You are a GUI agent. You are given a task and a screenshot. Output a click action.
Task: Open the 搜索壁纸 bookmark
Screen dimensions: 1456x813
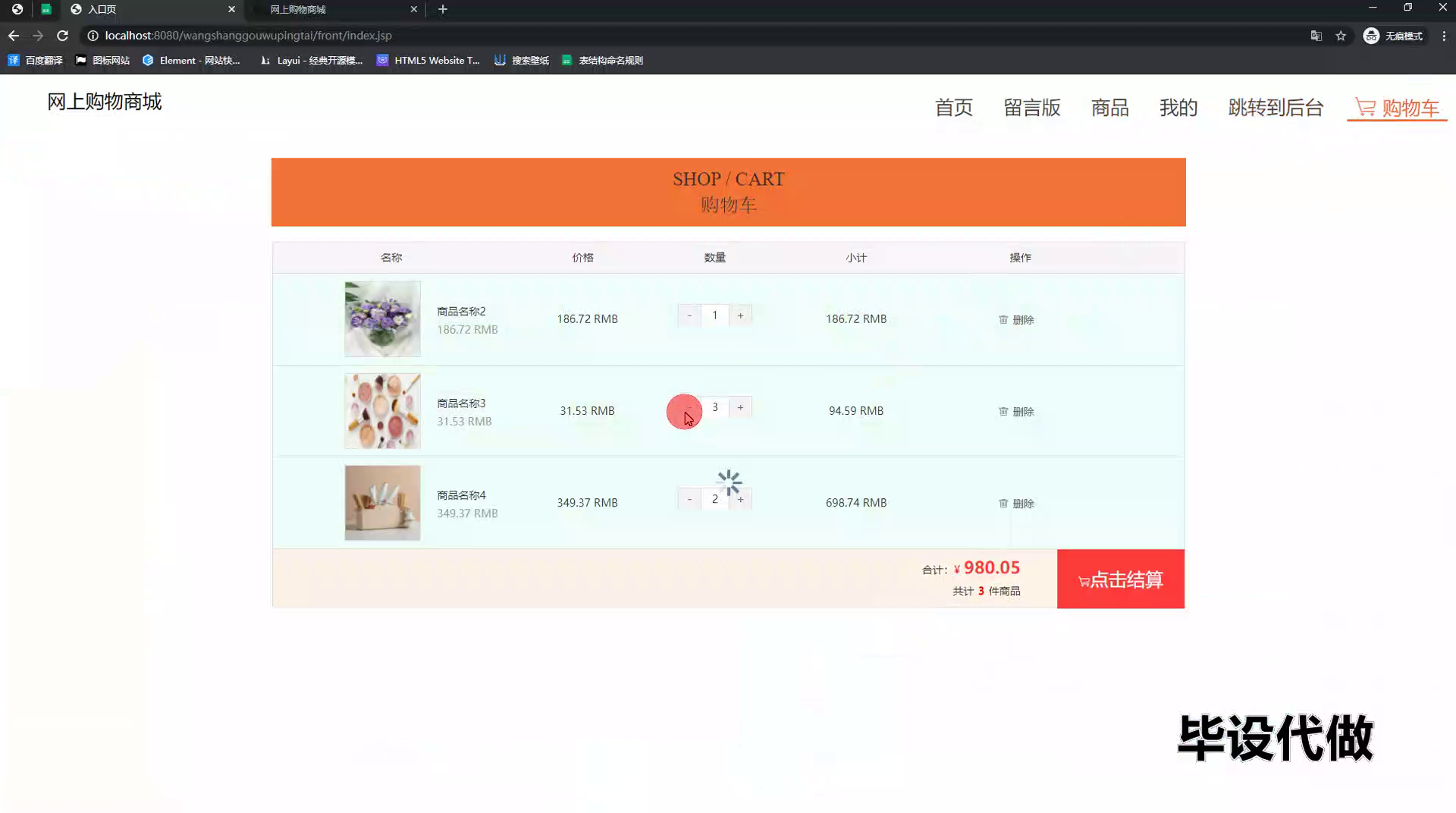pyautogui.click(x=522, y=61)
